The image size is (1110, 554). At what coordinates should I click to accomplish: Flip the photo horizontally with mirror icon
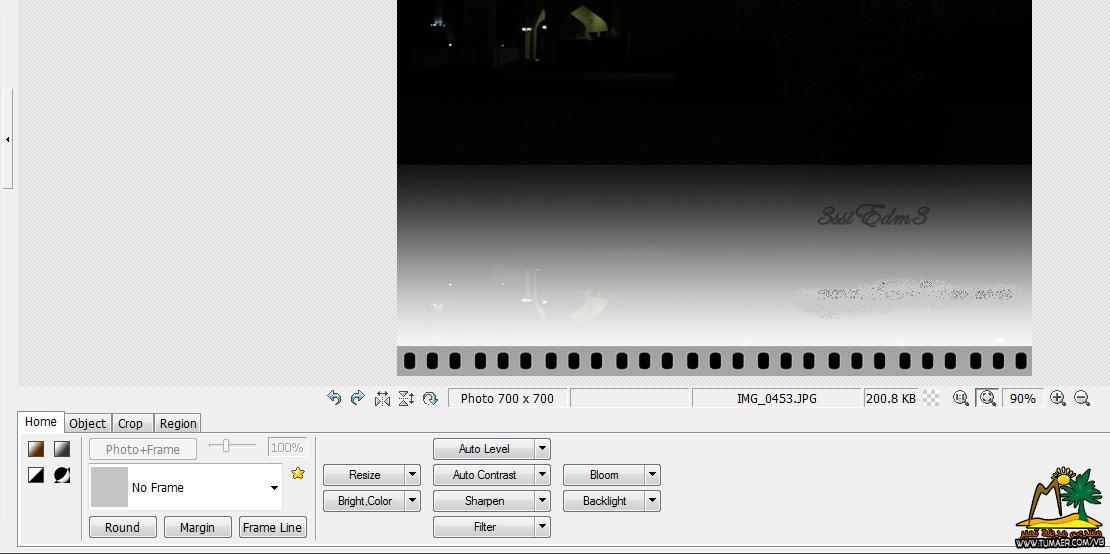click(x=382, y=398)
